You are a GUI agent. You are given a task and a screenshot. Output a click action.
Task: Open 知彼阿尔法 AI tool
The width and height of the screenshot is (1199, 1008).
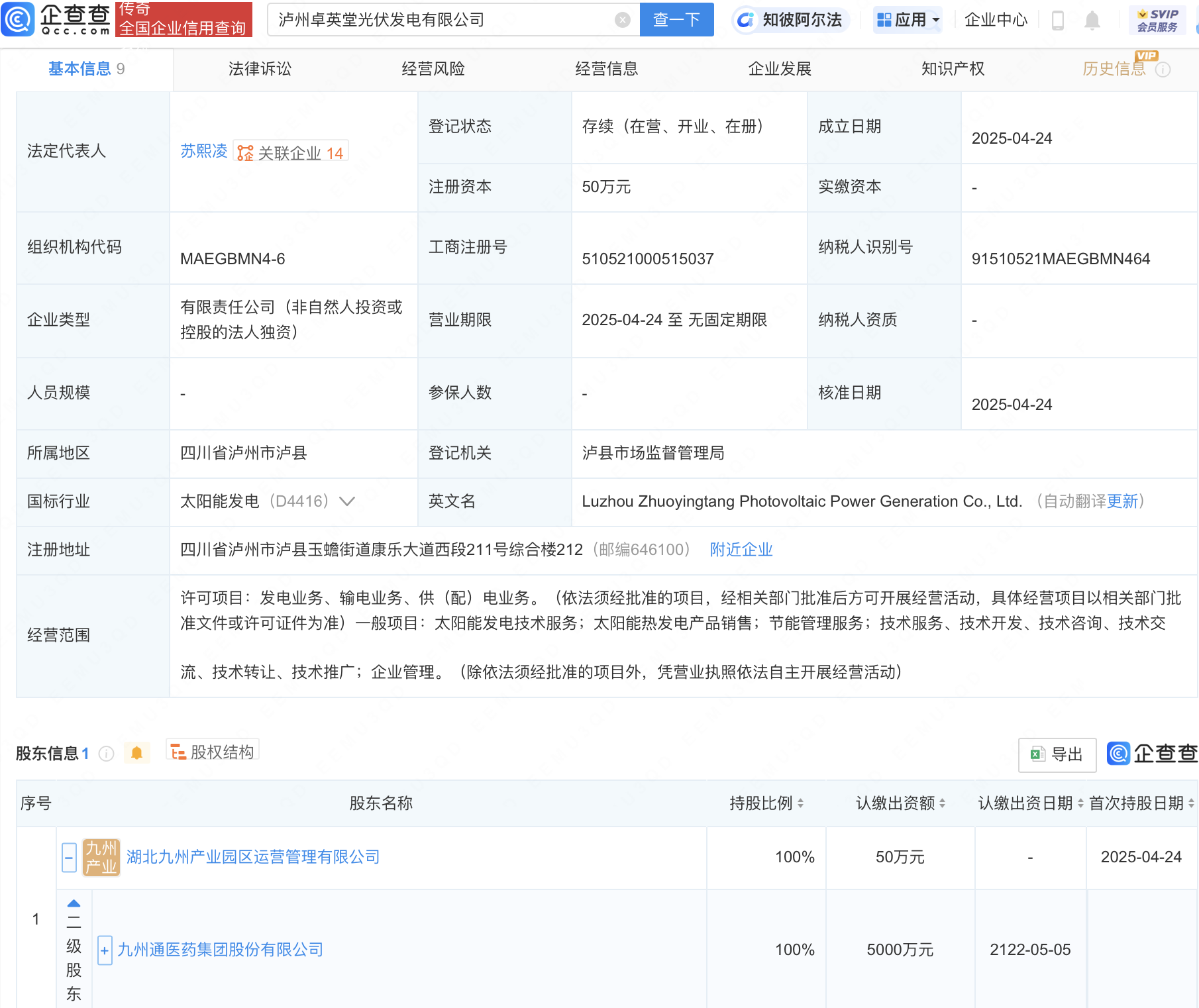790,20
